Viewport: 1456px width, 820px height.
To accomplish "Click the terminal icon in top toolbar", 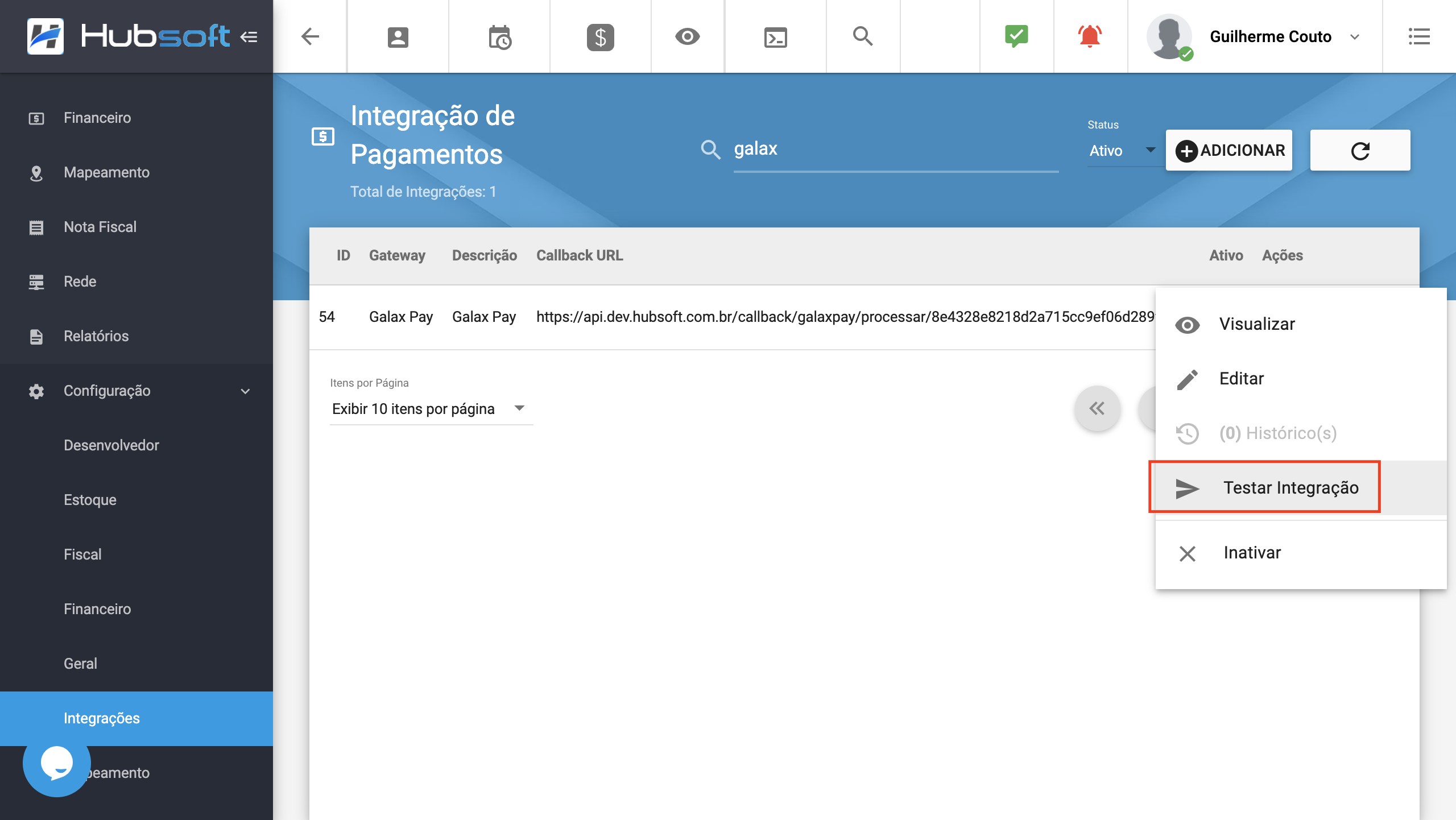I will coord(775,36).
